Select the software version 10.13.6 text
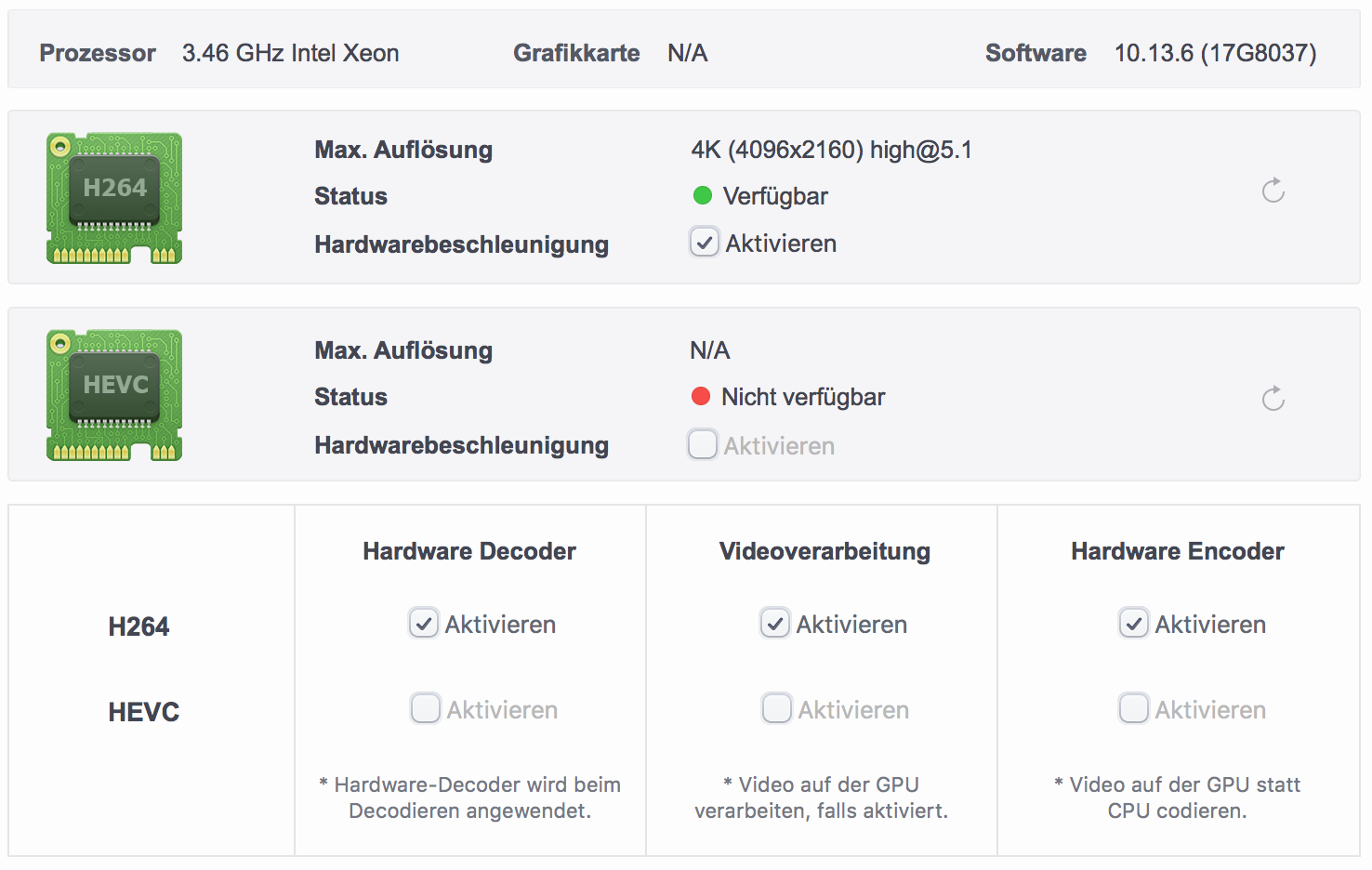The width and height of the screenshot is (1372, 870). pos(1216,53)
